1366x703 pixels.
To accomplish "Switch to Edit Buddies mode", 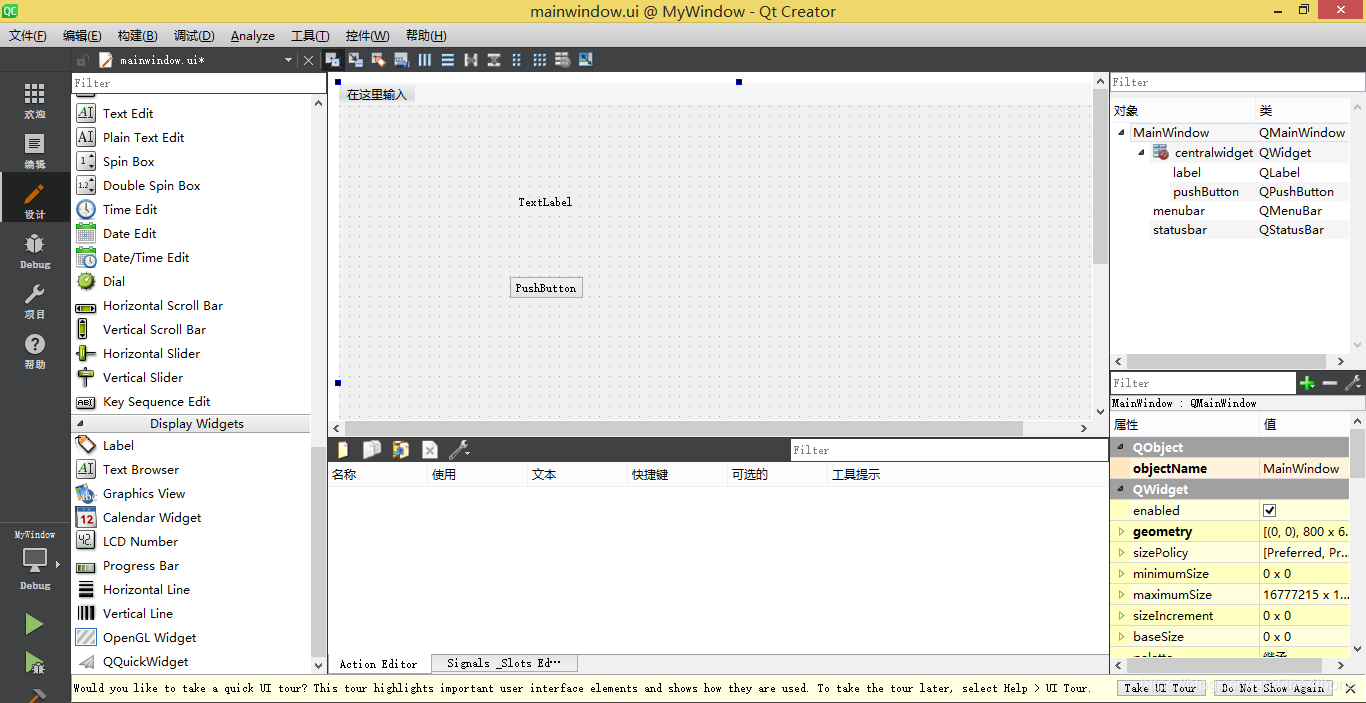I will click(378, 60).
